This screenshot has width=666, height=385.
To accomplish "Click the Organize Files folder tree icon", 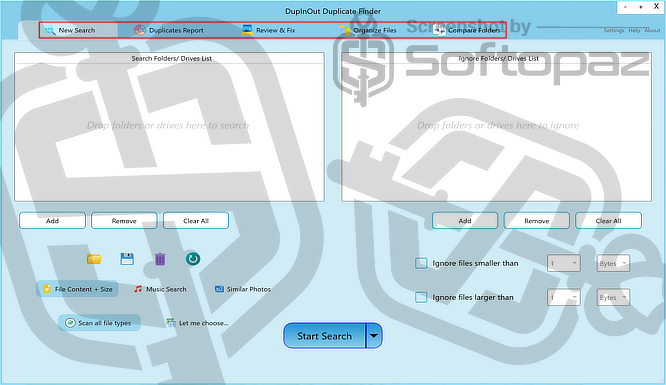I will [345, 30].
